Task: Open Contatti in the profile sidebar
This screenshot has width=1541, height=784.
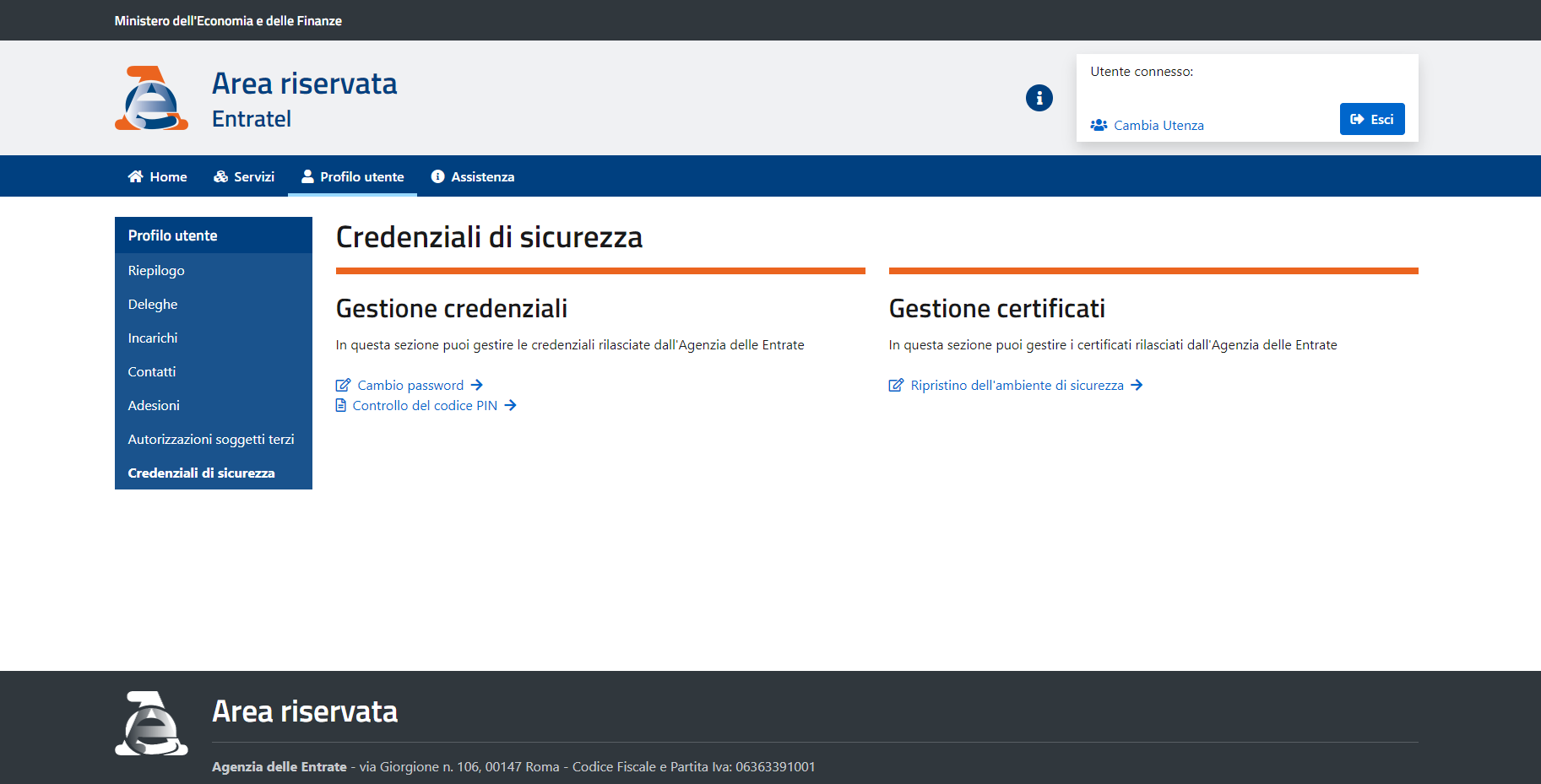Action: 152,371
